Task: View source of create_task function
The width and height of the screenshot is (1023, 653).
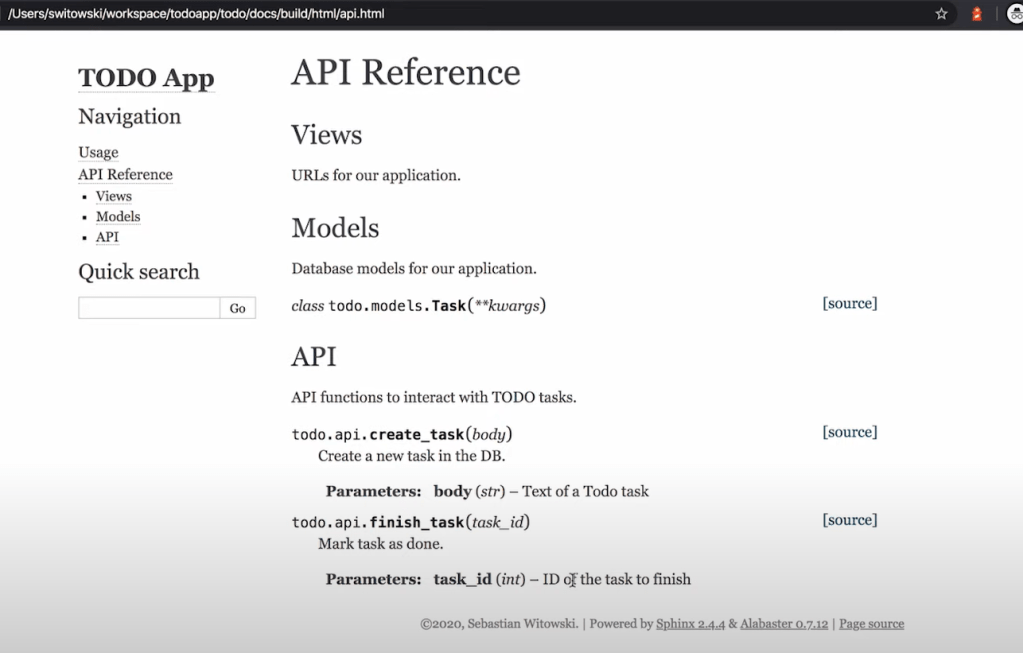Action: click(849, 432)
